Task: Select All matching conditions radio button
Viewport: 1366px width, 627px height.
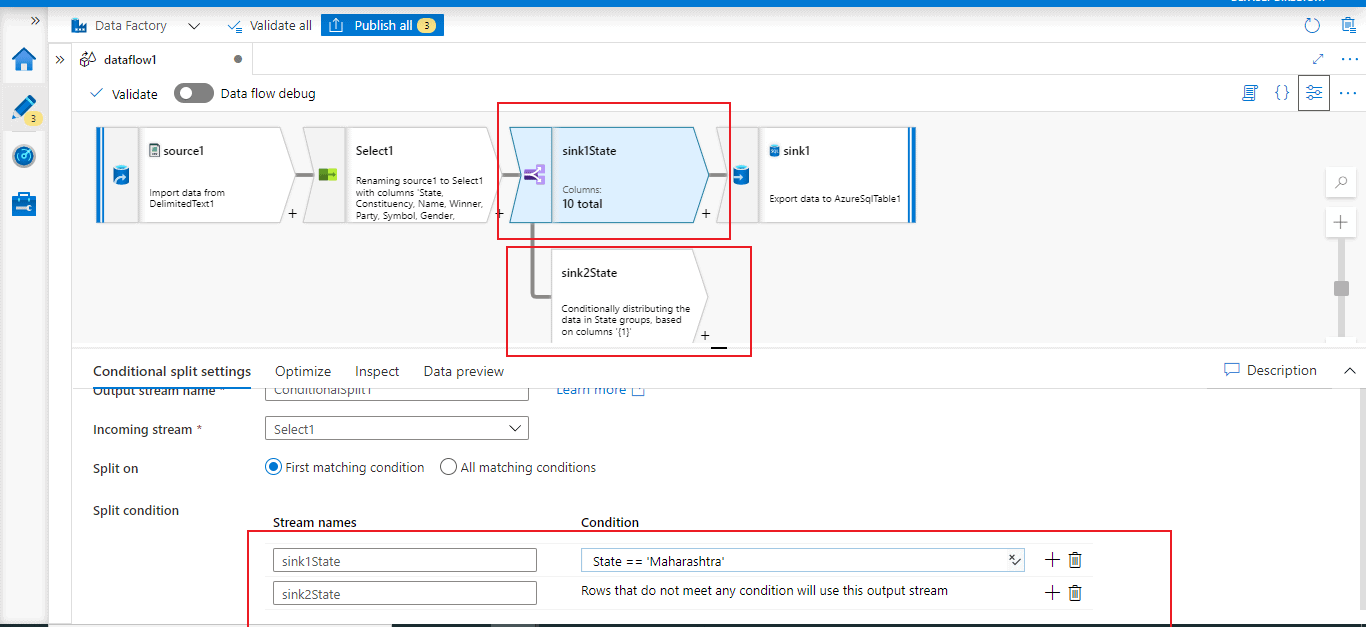Action: click(x=448, y=467)
